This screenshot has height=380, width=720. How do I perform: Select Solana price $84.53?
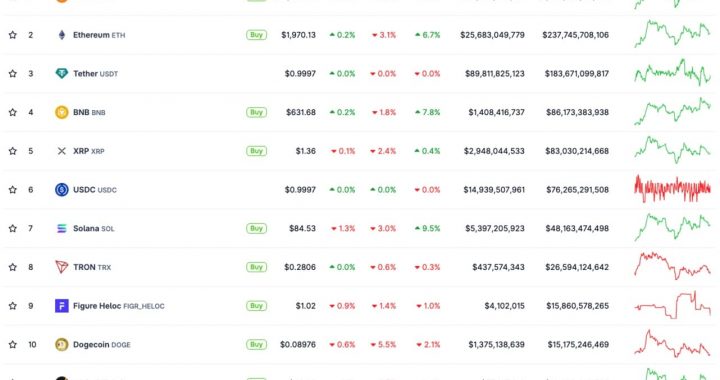pyautogui.click(x=302, y=229)
